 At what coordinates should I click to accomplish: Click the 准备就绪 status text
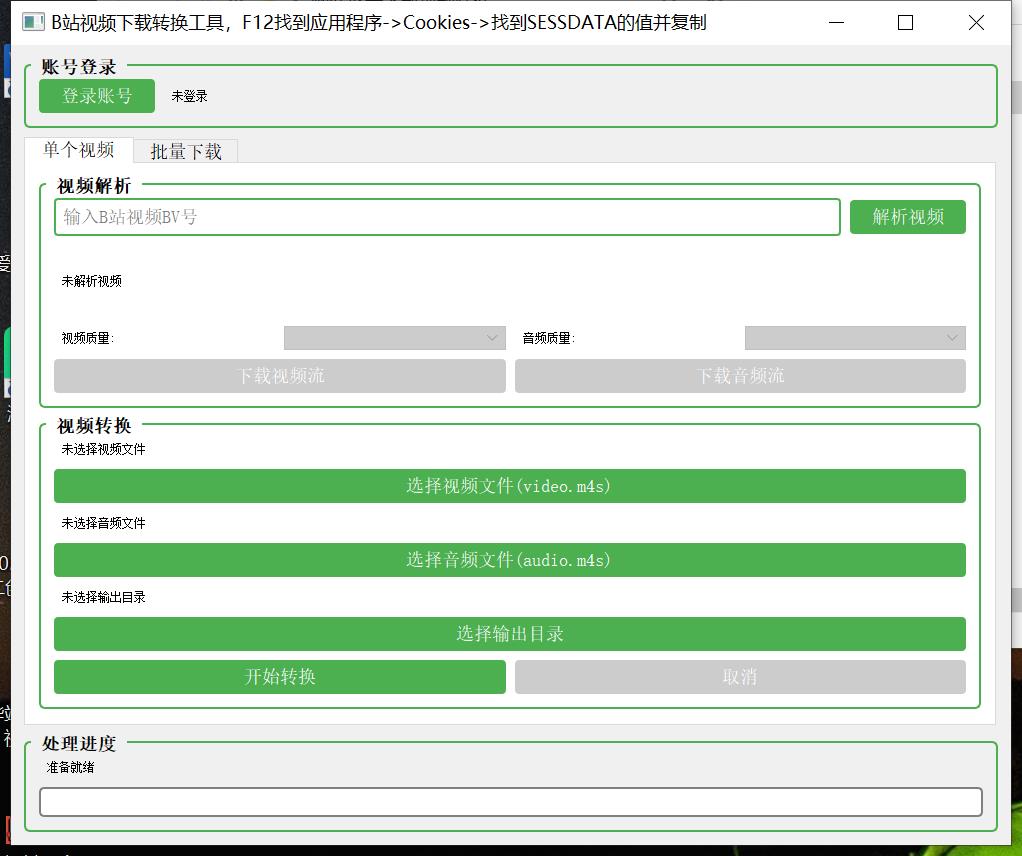point(70,767)
